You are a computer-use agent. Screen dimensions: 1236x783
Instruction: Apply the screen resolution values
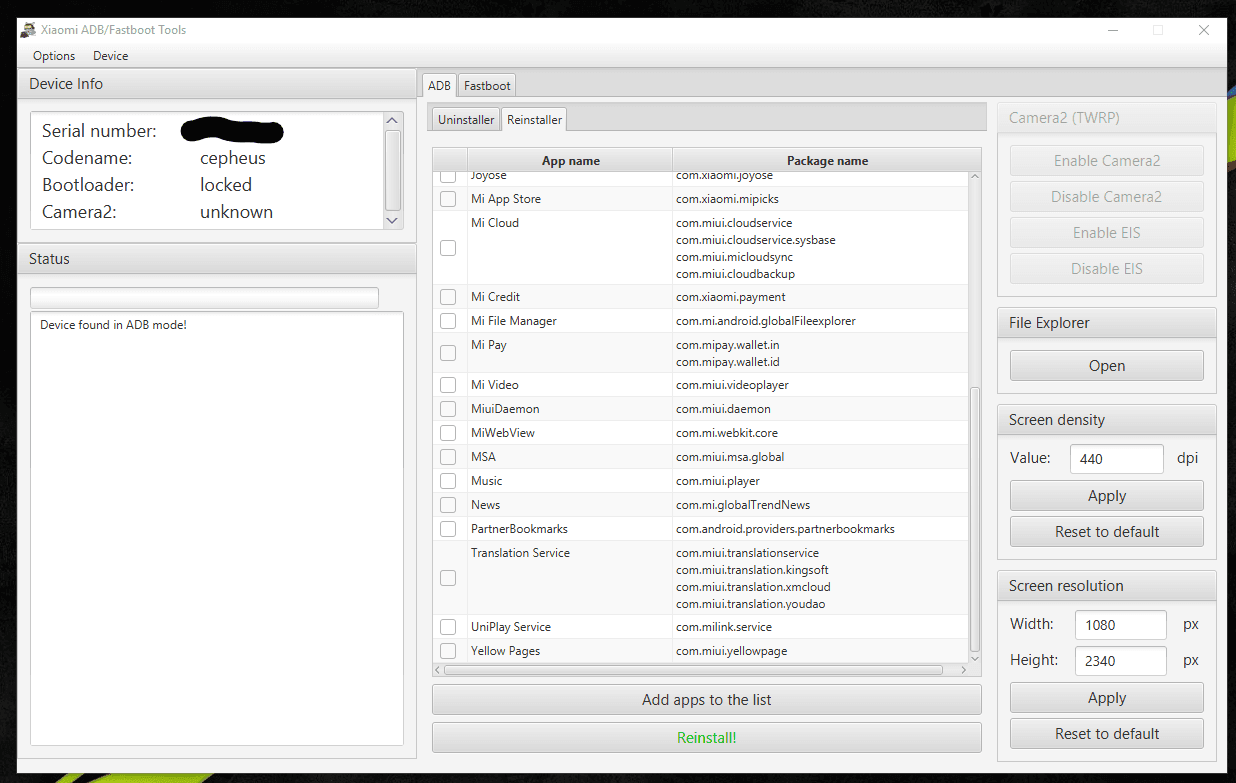[x=1107, y=698]
